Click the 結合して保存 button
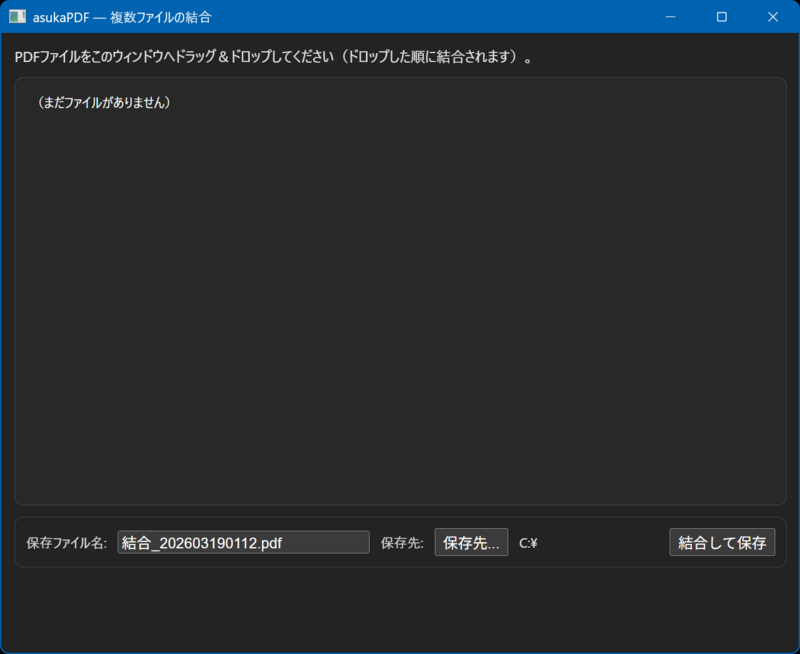The image size is (800, 654). coord(721,543)
